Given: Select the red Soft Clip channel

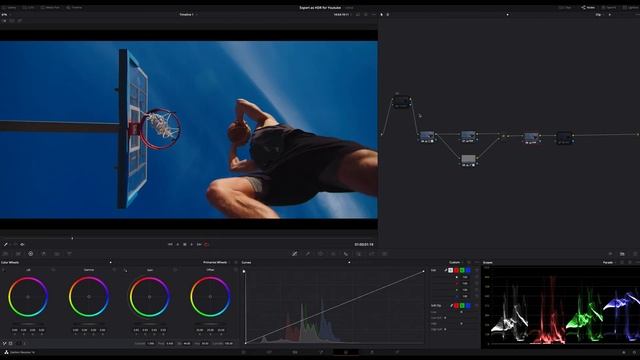Looking at the screenshot, I should point(456,305).
